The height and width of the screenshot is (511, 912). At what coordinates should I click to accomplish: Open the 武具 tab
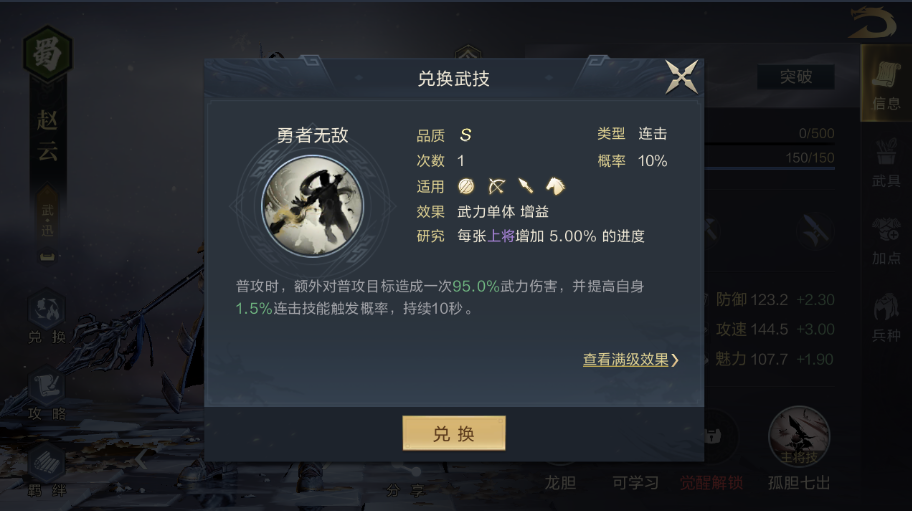(886, 163)
